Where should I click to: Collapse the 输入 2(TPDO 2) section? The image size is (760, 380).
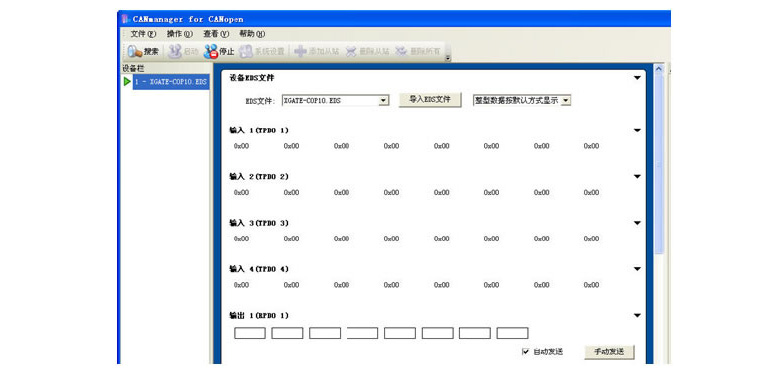(637, 177)
